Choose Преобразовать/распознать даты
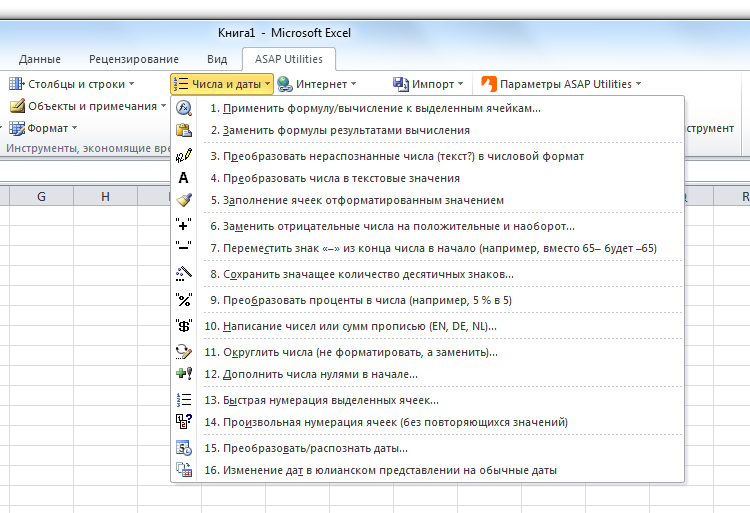This screenshot has height=513, width=750. click(x=429, y=448)
